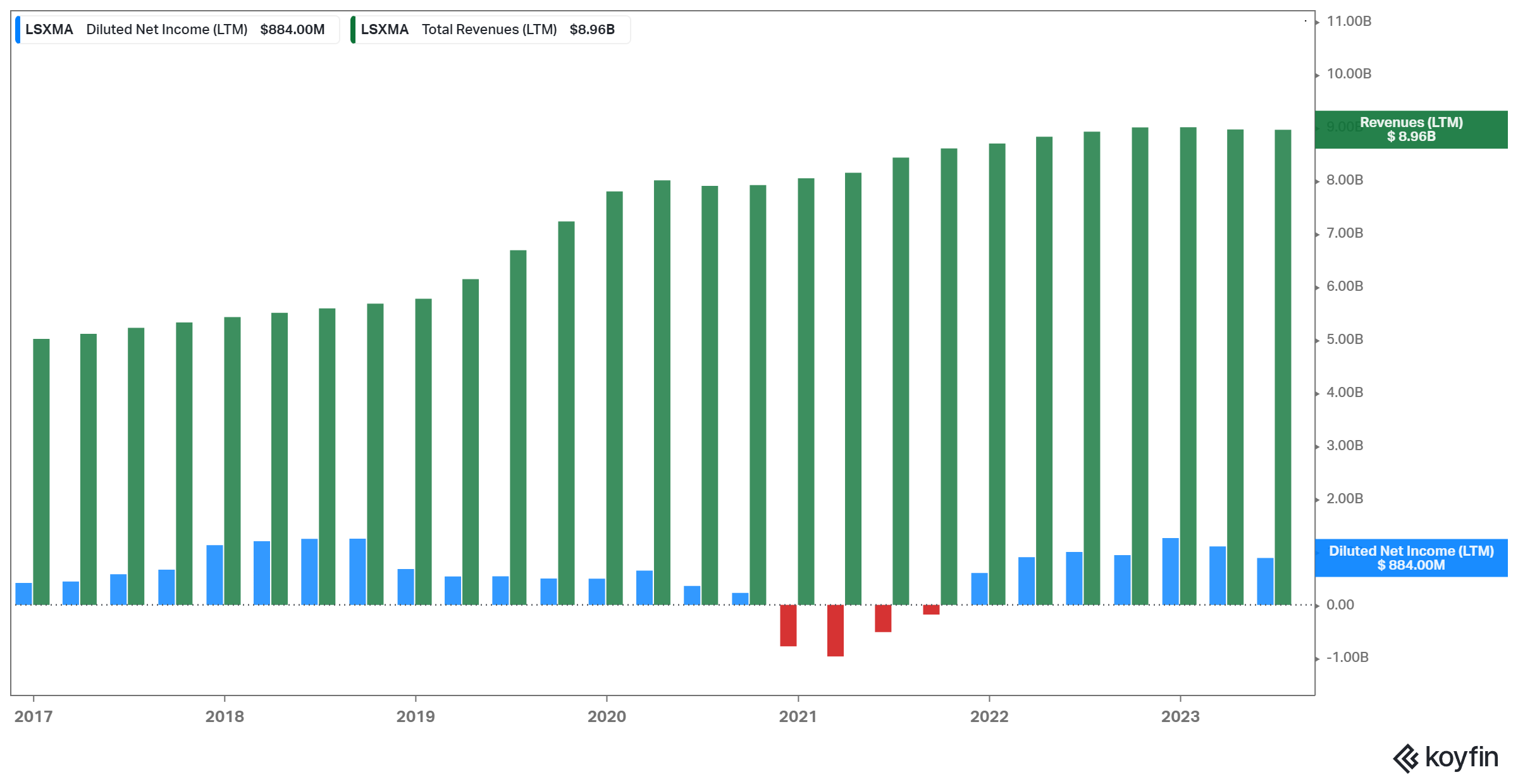Screen dimensions: 1518x784
Task: Click the 2017 x-axis label
Action: coord(34,716)
